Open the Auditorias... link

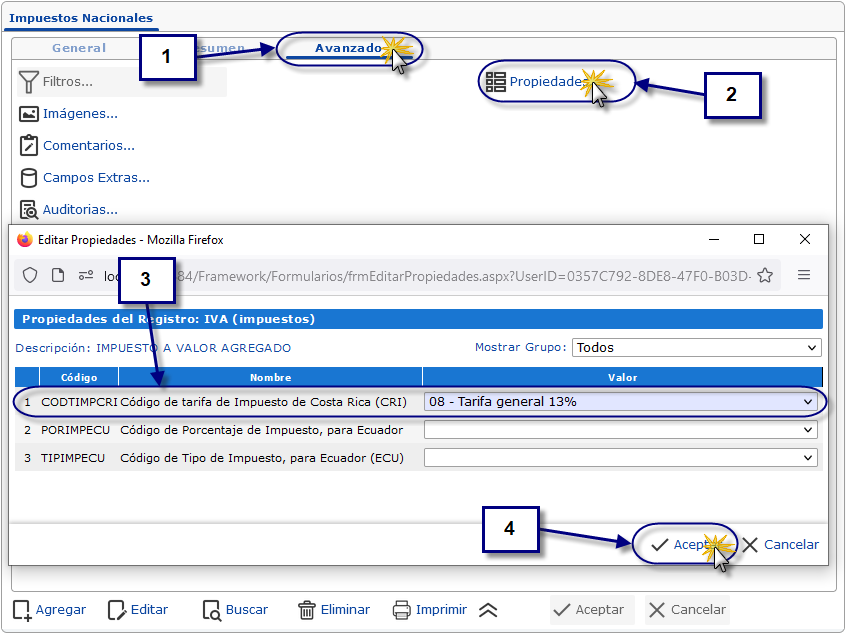click(80, 209)
